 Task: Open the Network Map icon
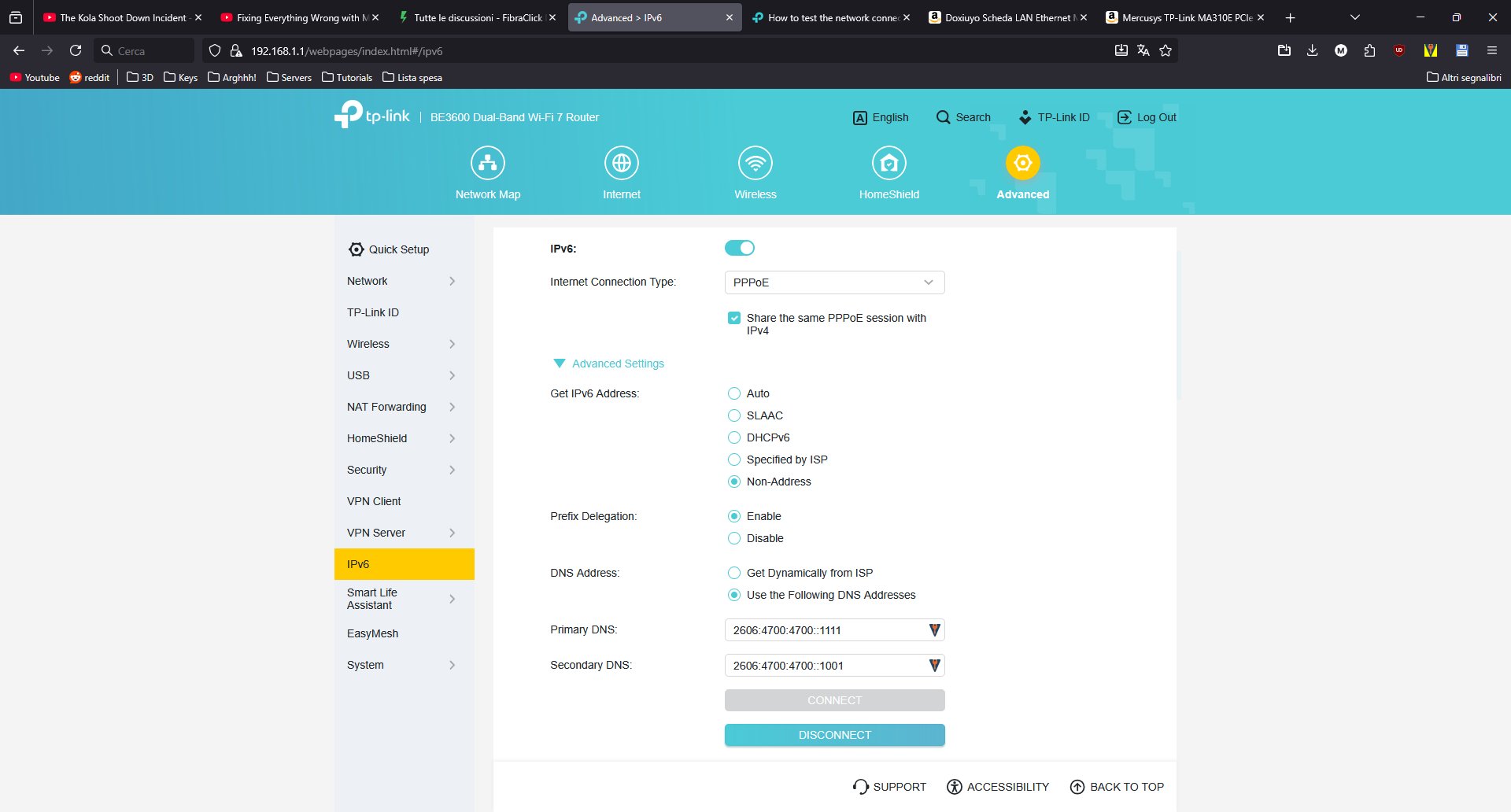tap(487, 164)
